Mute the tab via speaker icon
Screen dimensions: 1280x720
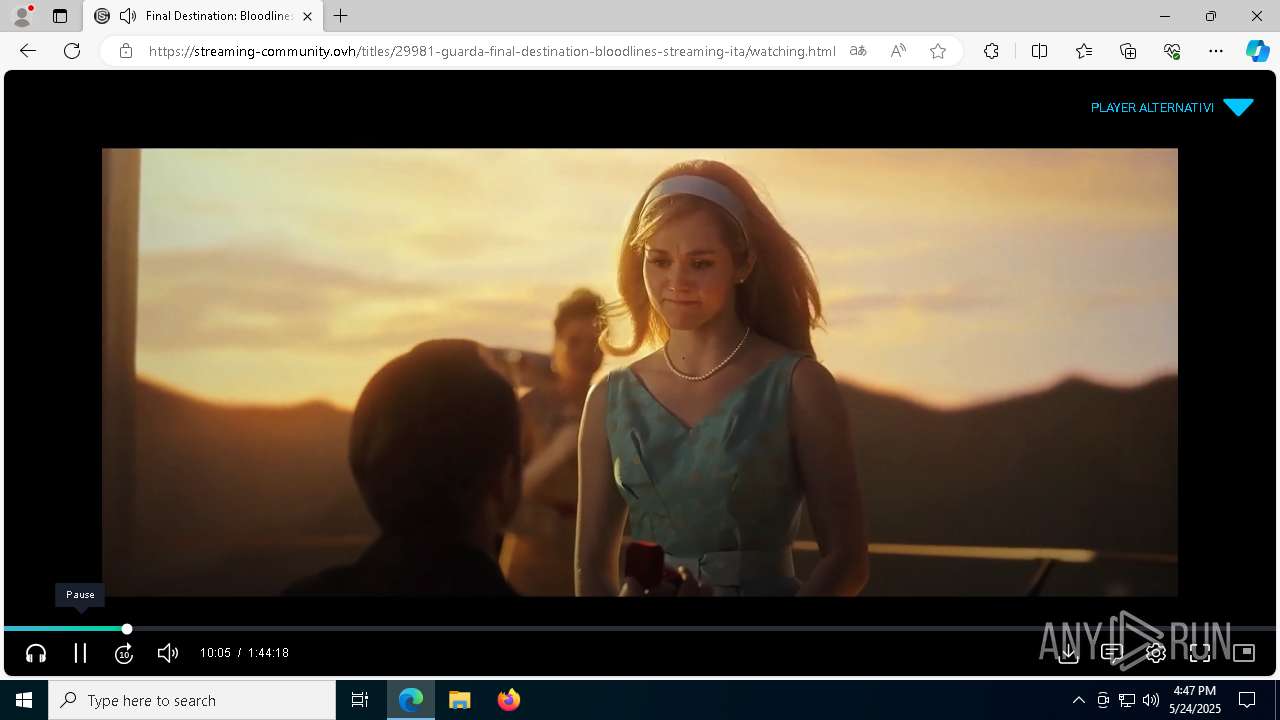click(x=128, y=16)
